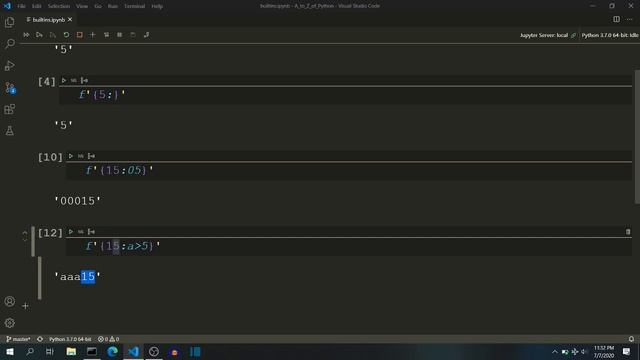Click Jupyter Server: local status
This screenshot has height=360, width=640.
(x=547, y=35)
